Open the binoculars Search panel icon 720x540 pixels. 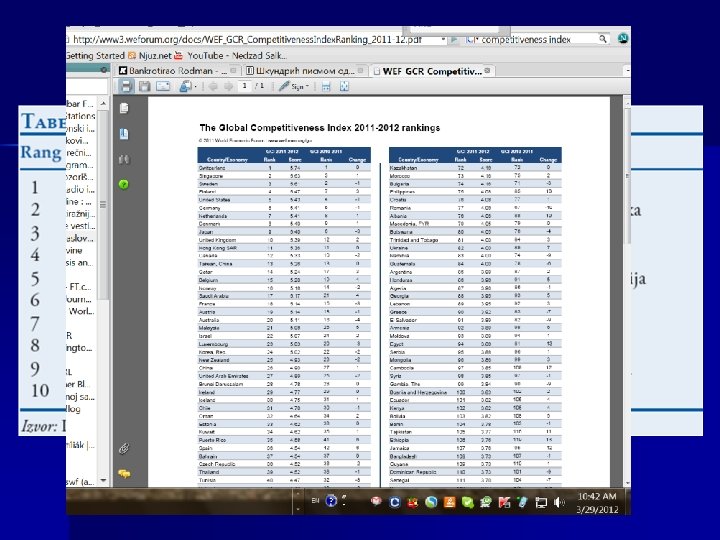(124, 159)
